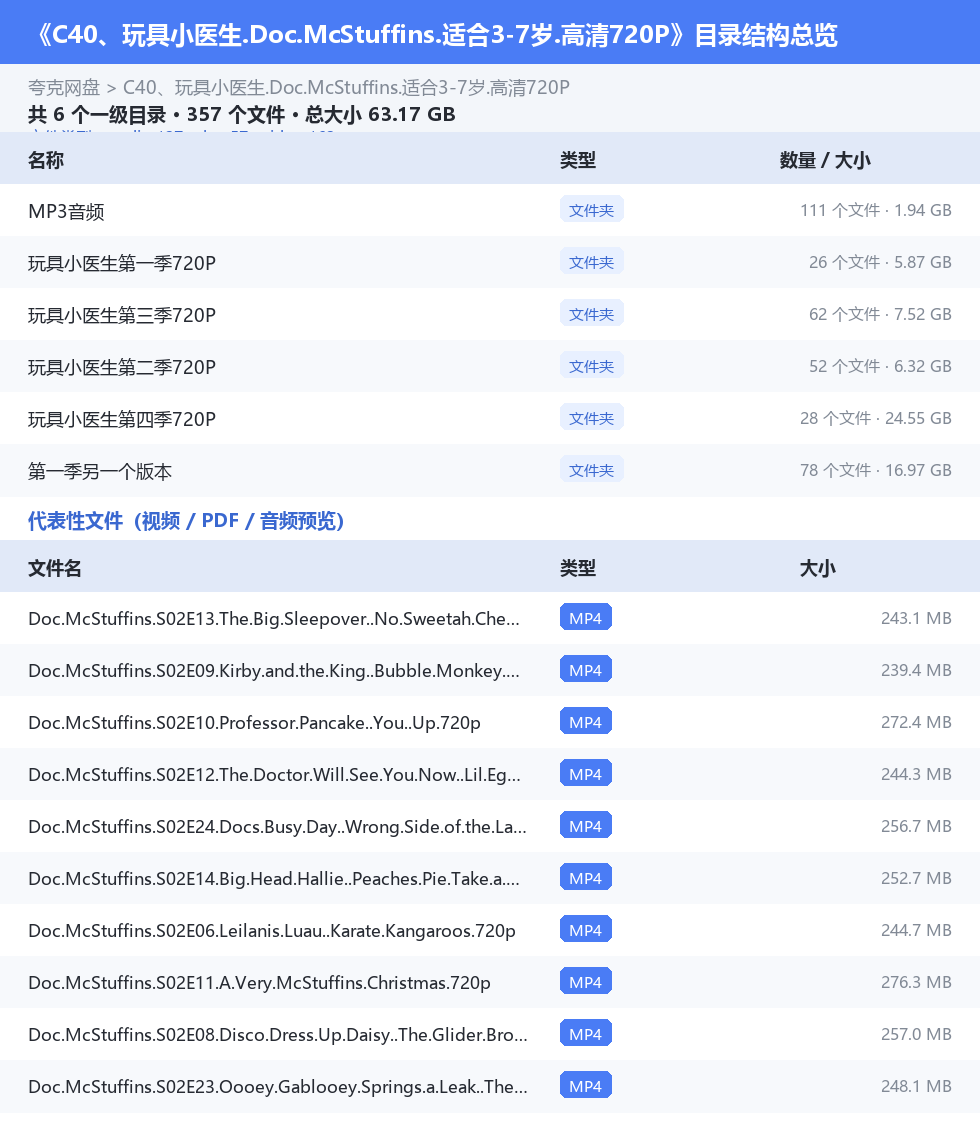
Task: Select the 夸克网盘 breadcrumb
Action: tap(64, 88)
